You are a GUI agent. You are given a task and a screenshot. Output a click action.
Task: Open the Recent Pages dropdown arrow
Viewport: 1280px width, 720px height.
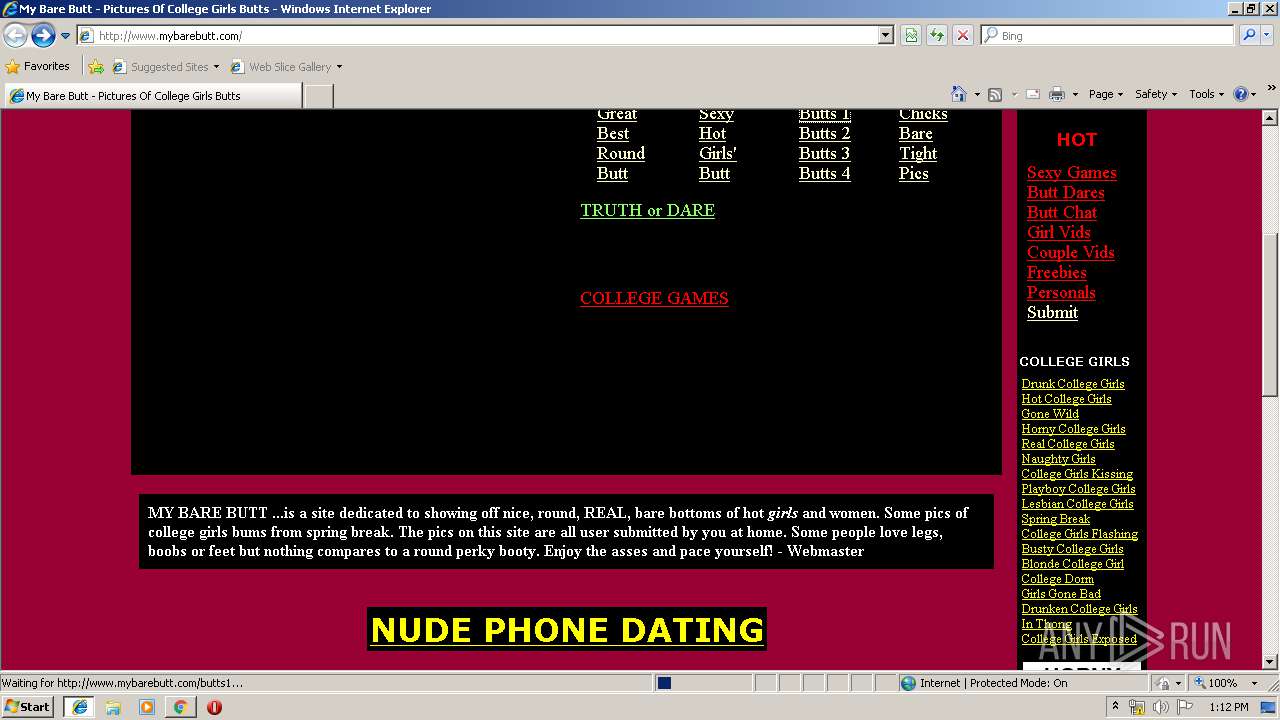(x=65, y=36)
